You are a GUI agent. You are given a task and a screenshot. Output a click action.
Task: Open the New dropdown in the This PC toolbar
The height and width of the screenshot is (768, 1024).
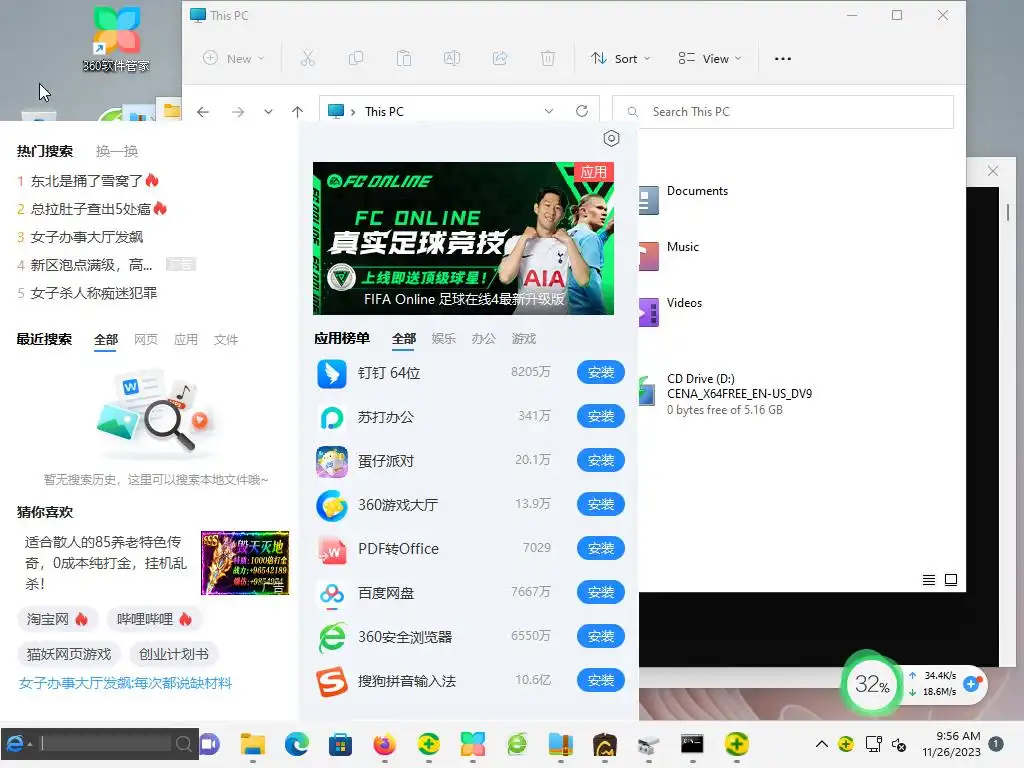234,59
